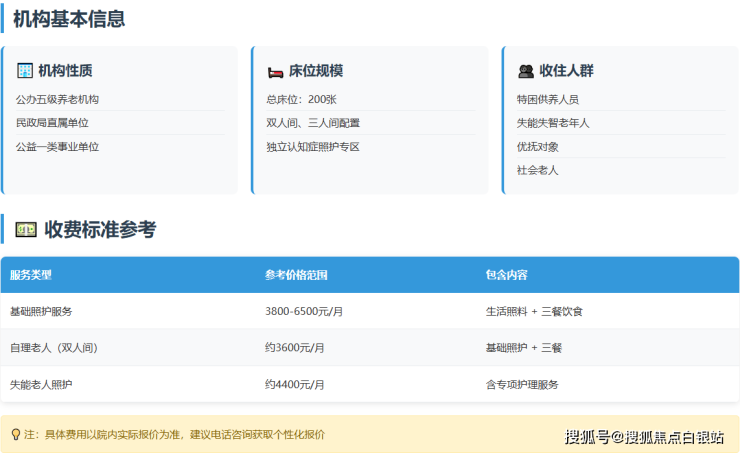Screen dimensions: 740x453
Task: Click 独立认知症照护专区 list item
Action: (312, 147)
